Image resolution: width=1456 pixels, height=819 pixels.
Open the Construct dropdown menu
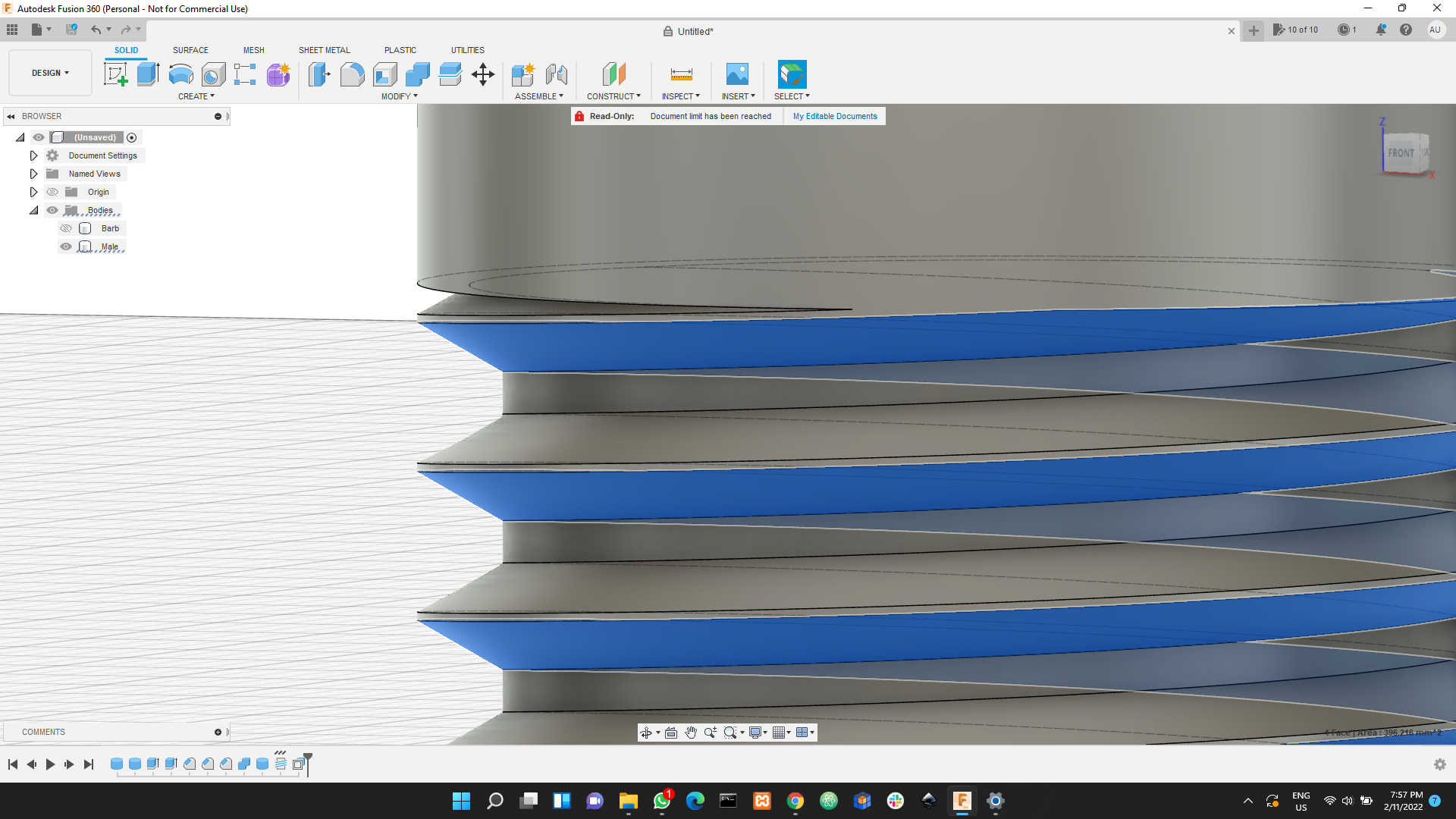pyautogui.click(x=614, y=96)
